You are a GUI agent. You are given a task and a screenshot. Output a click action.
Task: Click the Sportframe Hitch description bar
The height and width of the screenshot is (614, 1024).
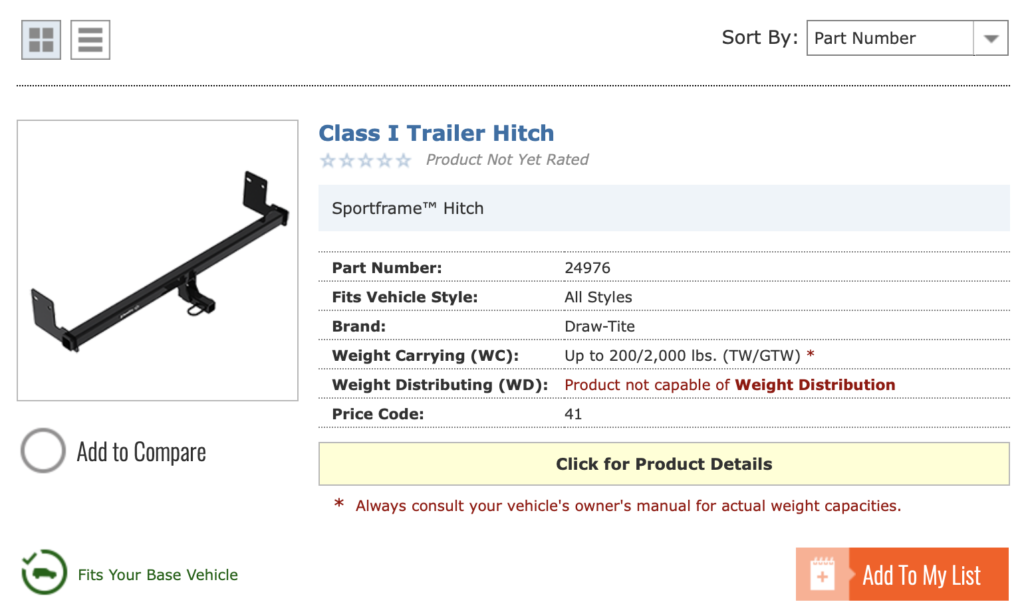[664, 208]
